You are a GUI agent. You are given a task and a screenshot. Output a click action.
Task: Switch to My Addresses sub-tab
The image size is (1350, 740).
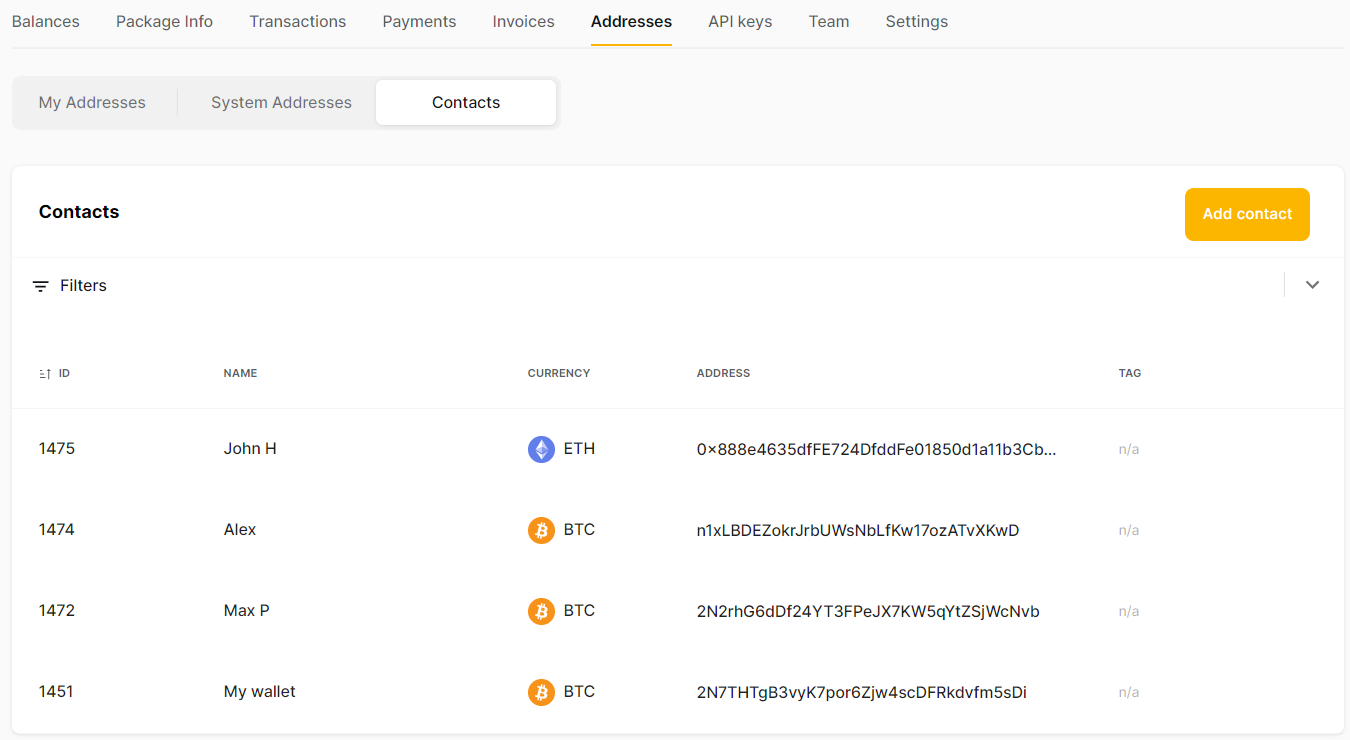[x=92, y=102]
